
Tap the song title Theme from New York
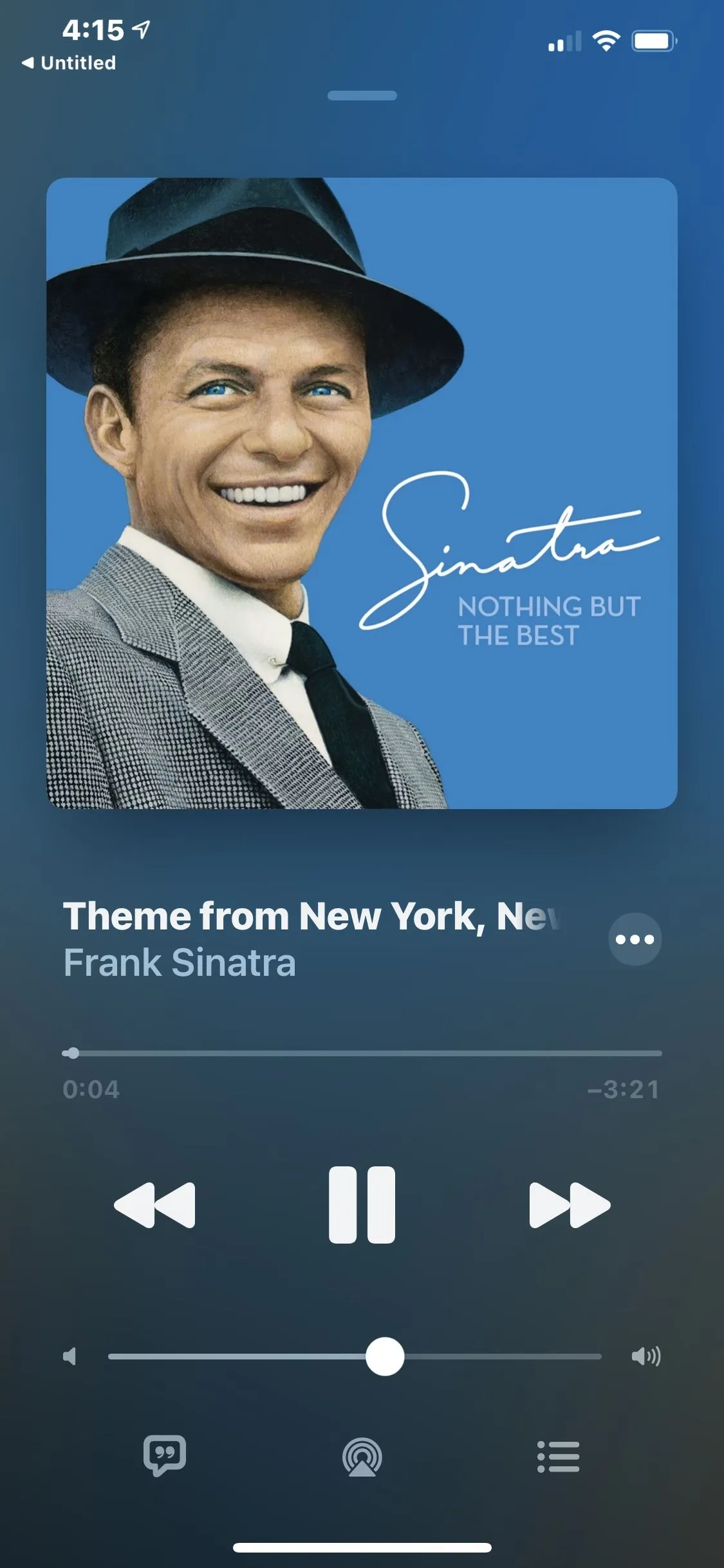312,916
